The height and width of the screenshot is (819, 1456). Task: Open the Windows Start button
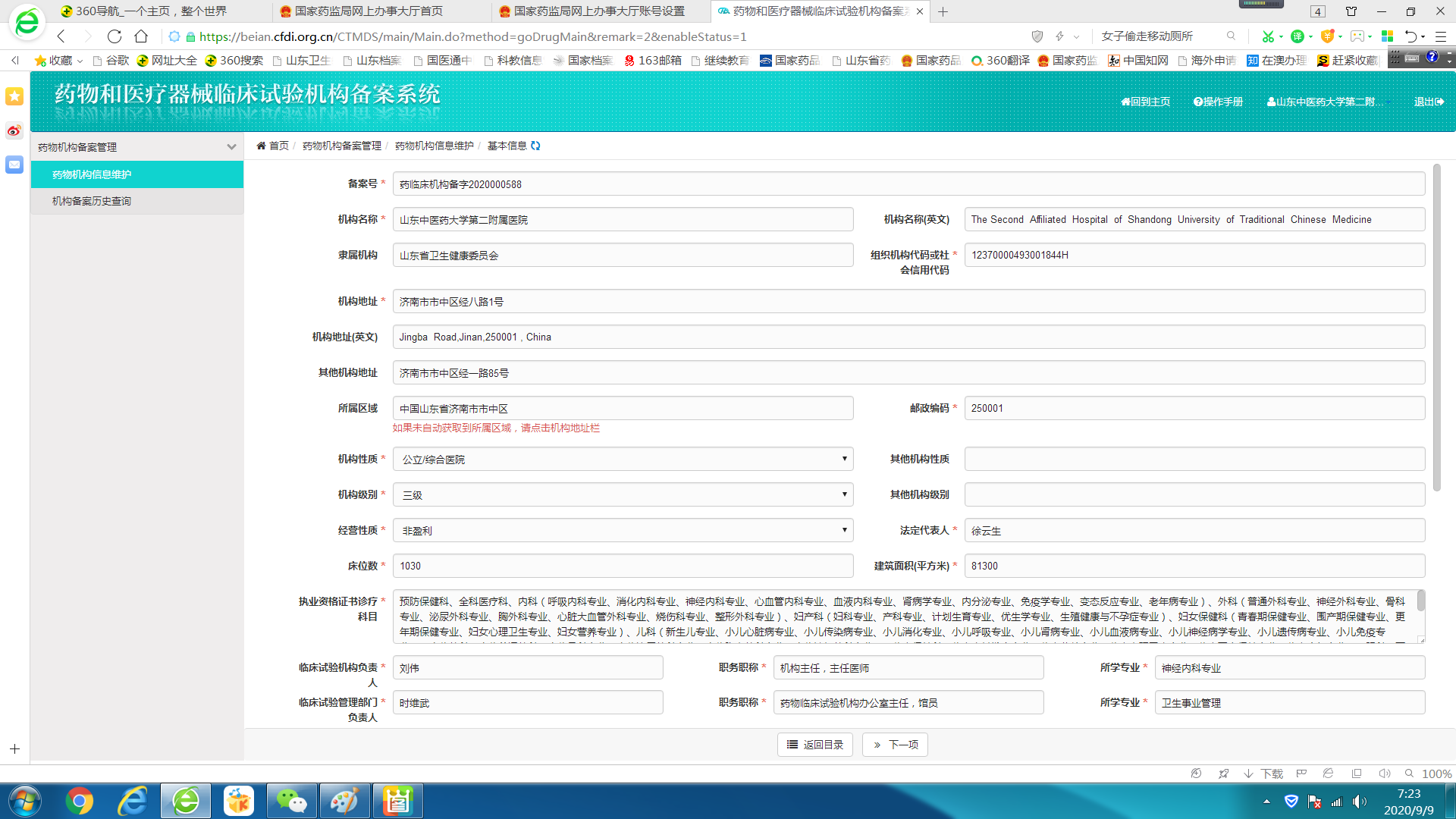25,801
